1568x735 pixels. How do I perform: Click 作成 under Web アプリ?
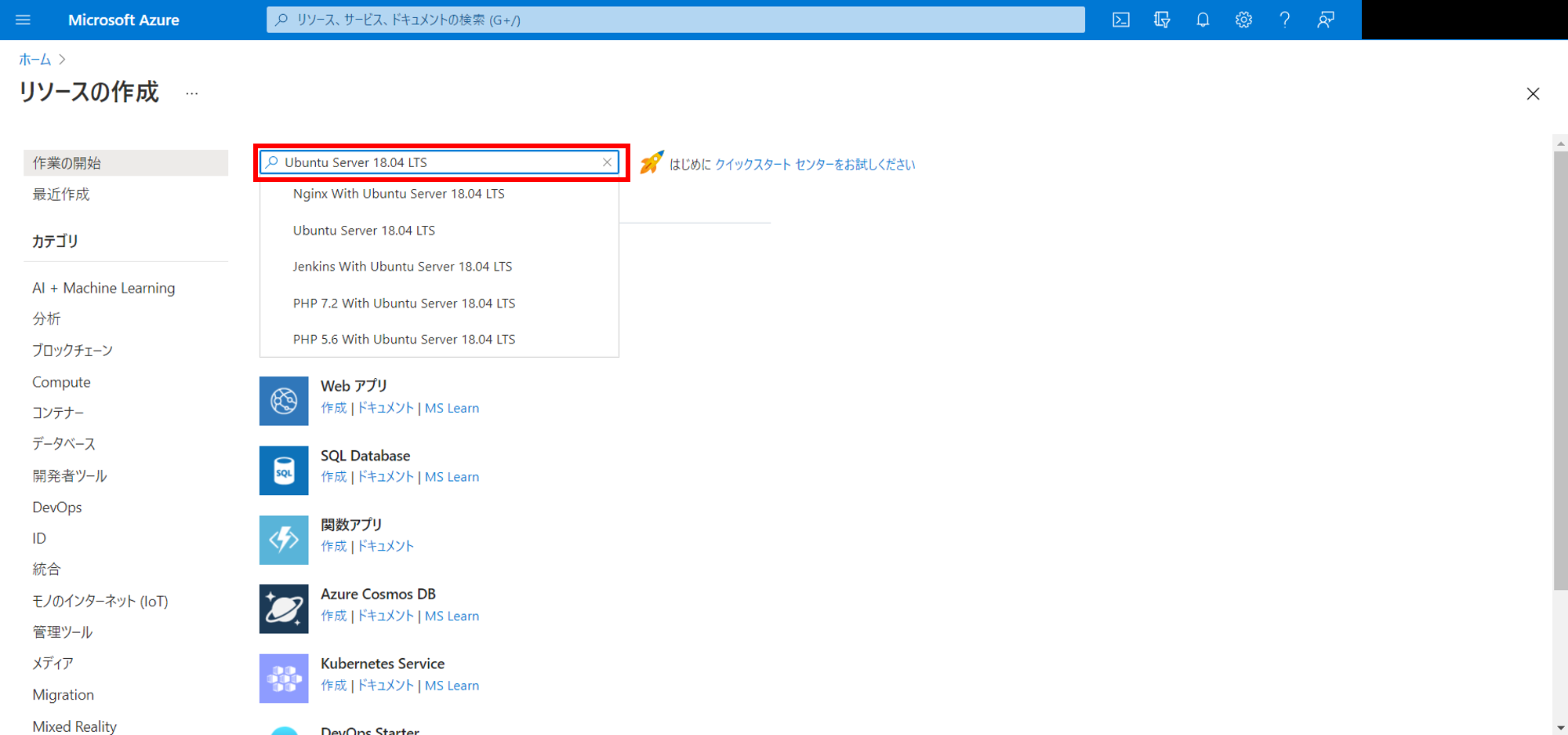coord(333,408)
